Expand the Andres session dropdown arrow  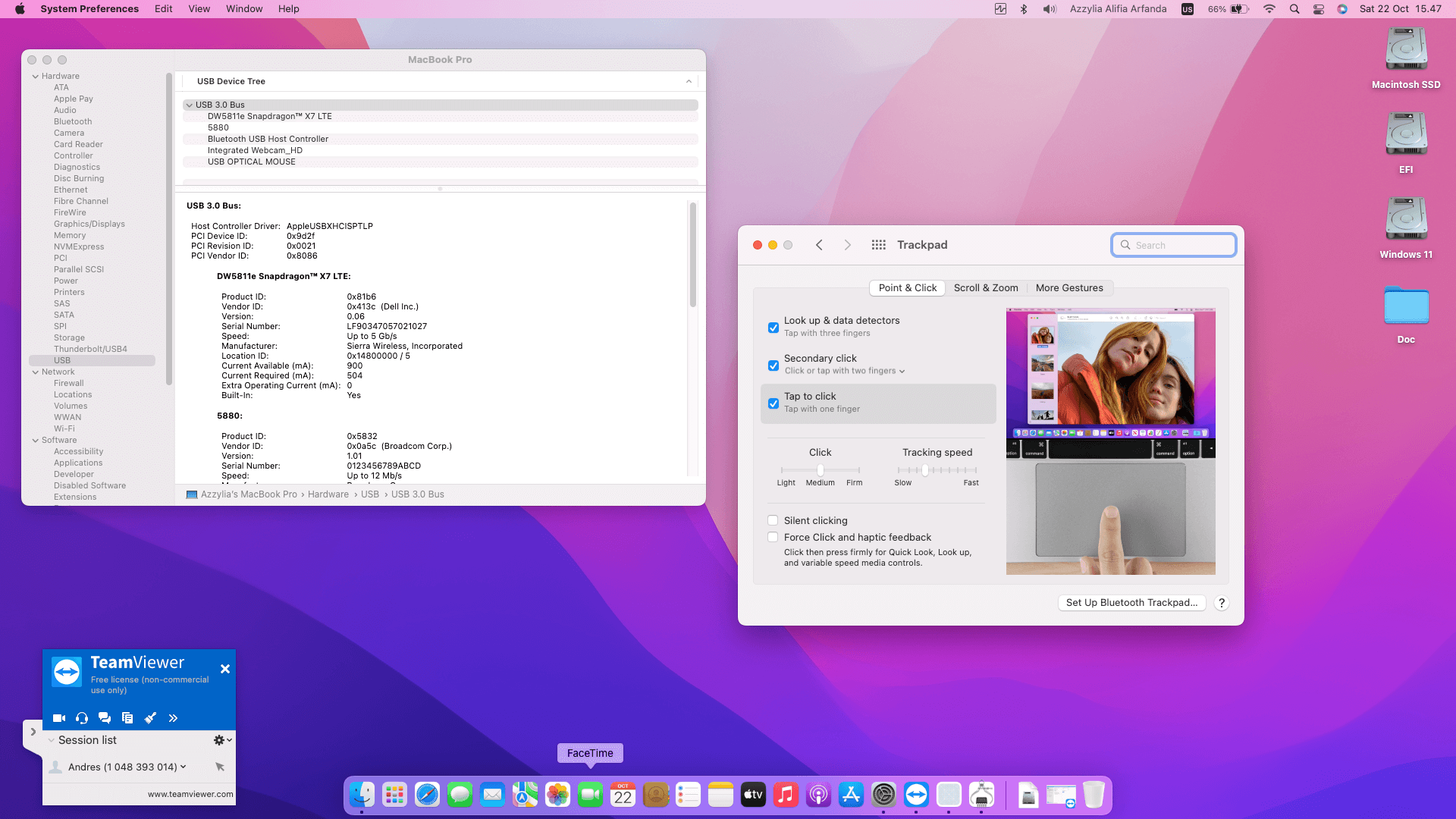point(183,767)
